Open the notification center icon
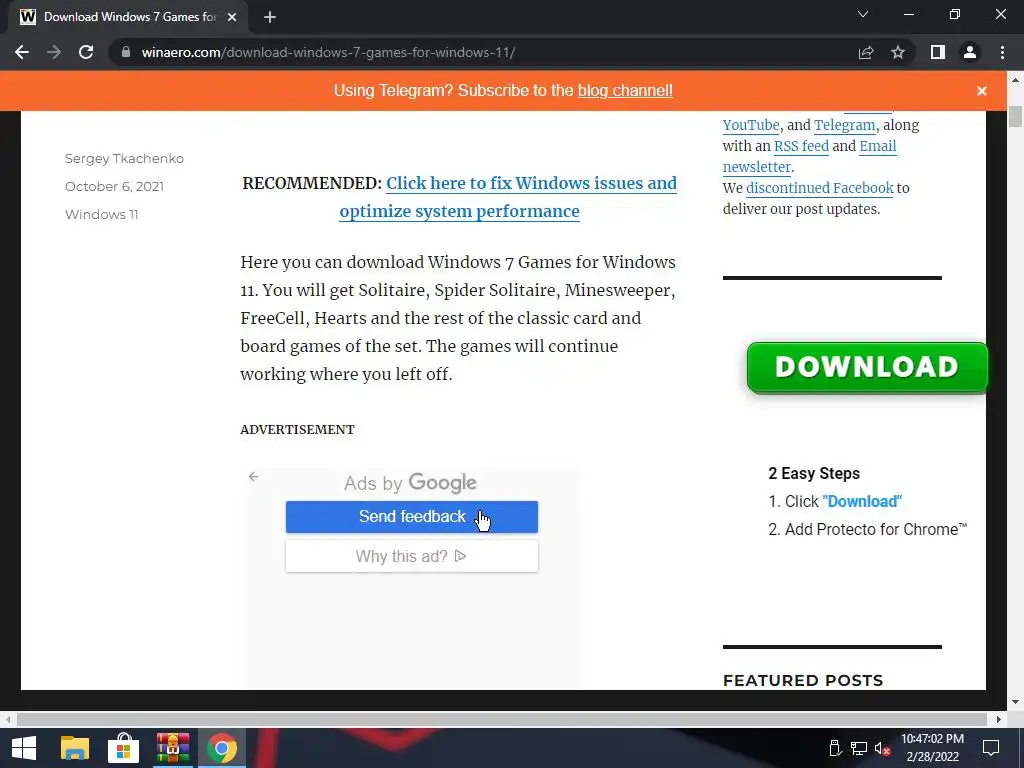 tap(991, 748)
